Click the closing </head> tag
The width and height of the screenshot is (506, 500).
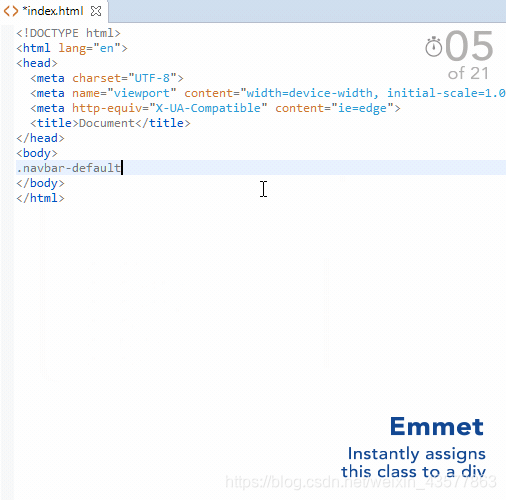tap(40, 138)
